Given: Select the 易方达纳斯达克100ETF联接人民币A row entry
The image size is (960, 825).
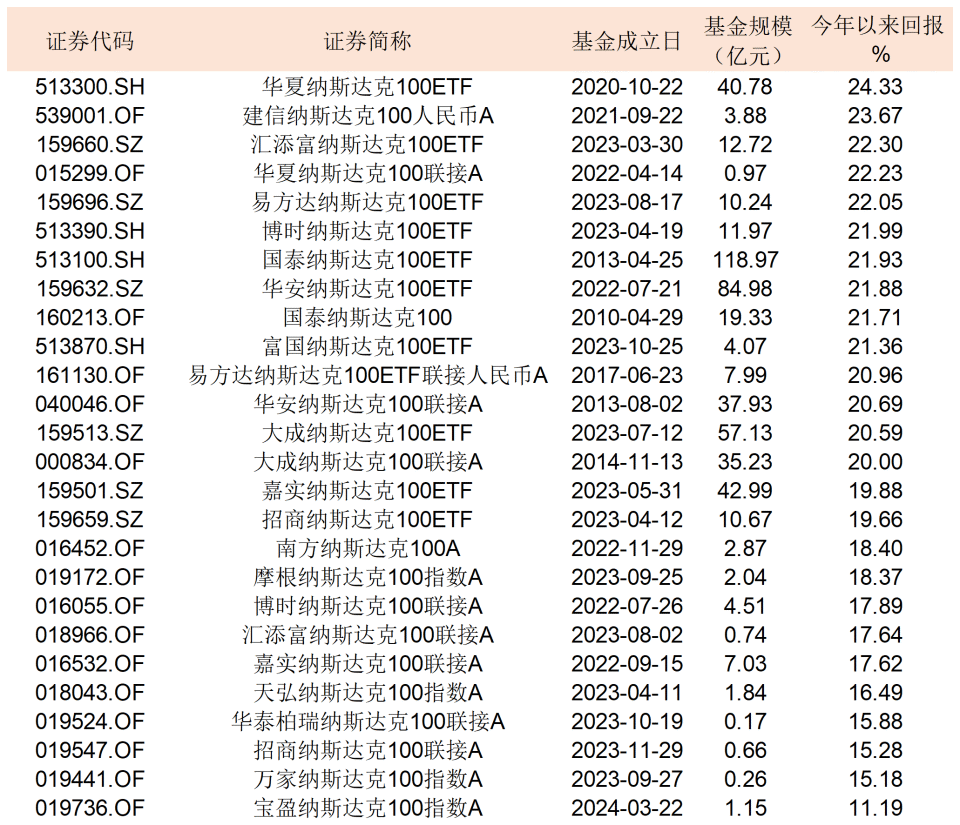Looking at the screenshot, I should pyautogui.click(x=370, y=376).
